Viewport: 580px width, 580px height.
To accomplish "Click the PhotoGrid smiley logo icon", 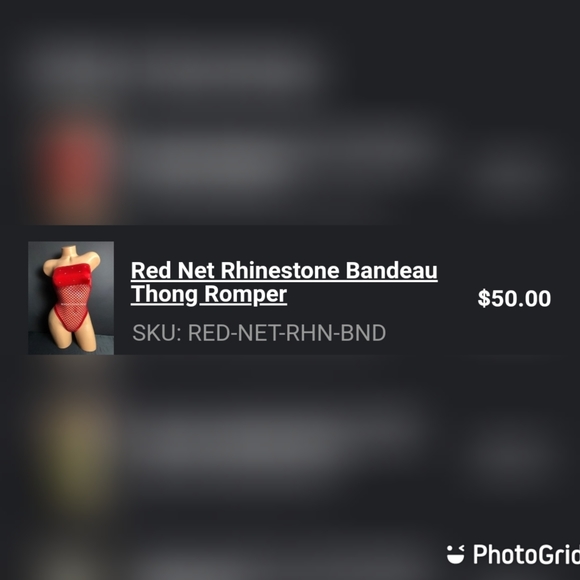I will click(x=455, y=554).
